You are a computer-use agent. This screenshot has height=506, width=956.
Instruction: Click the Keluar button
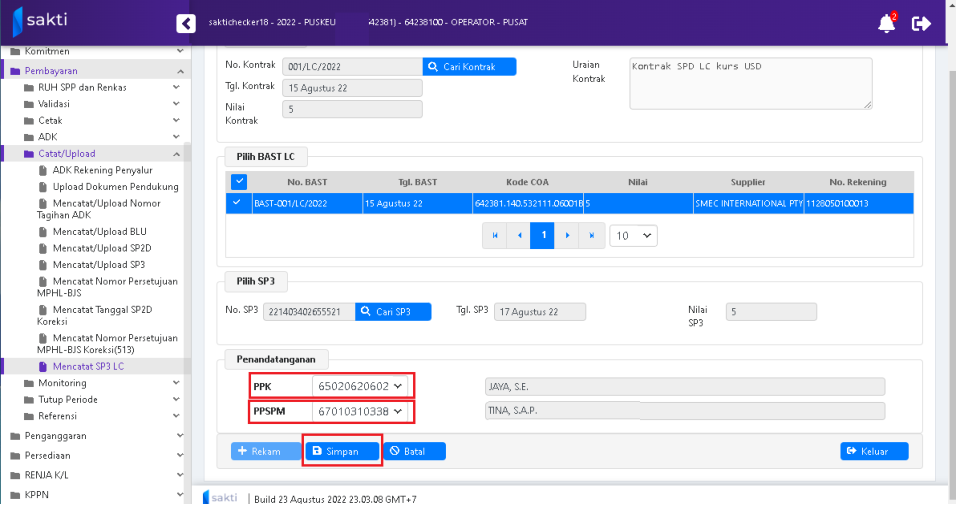point(874,451)
